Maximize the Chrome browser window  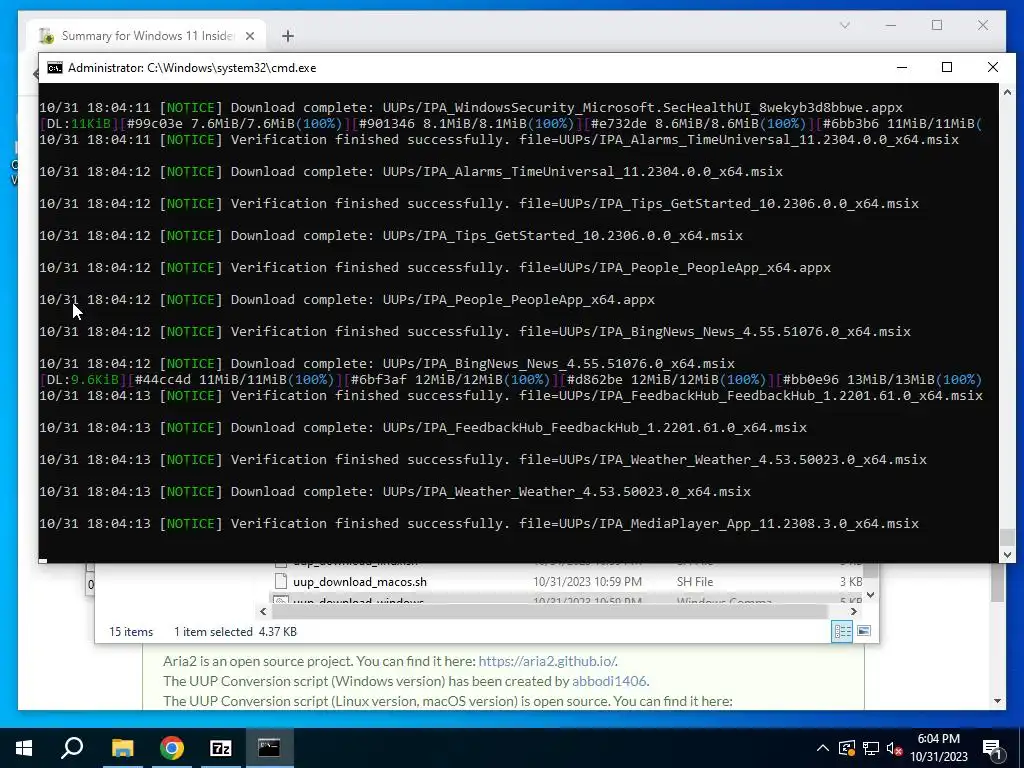coord(937,25)
